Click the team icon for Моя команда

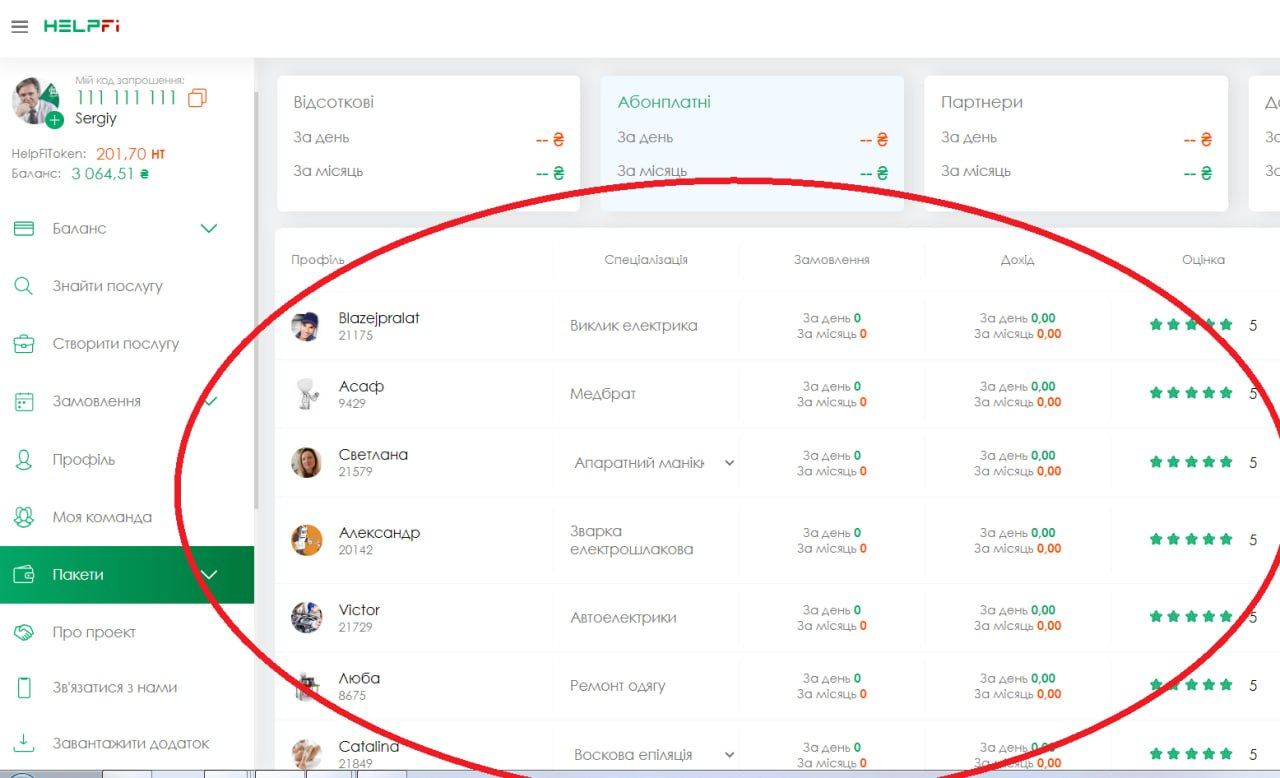24,517
